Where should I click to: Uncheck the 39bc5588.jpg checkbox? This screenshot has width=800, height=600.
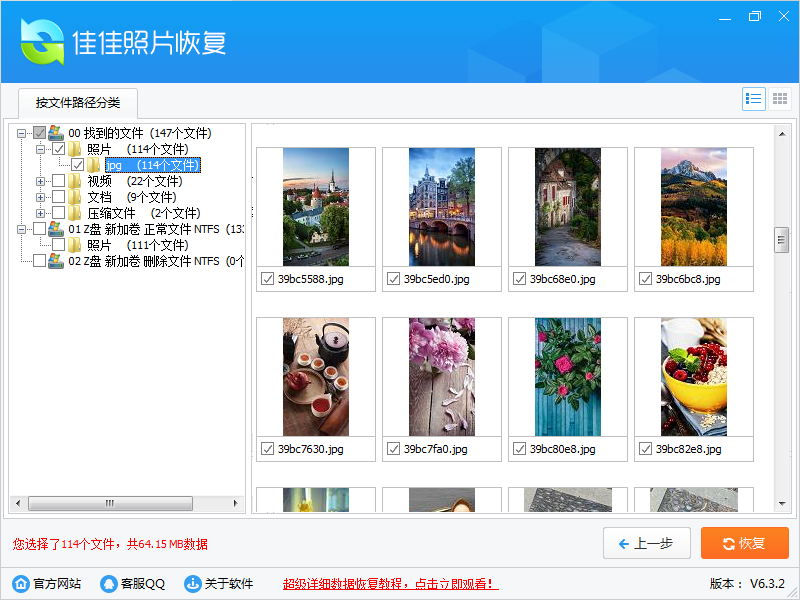[x=267, y=279]
